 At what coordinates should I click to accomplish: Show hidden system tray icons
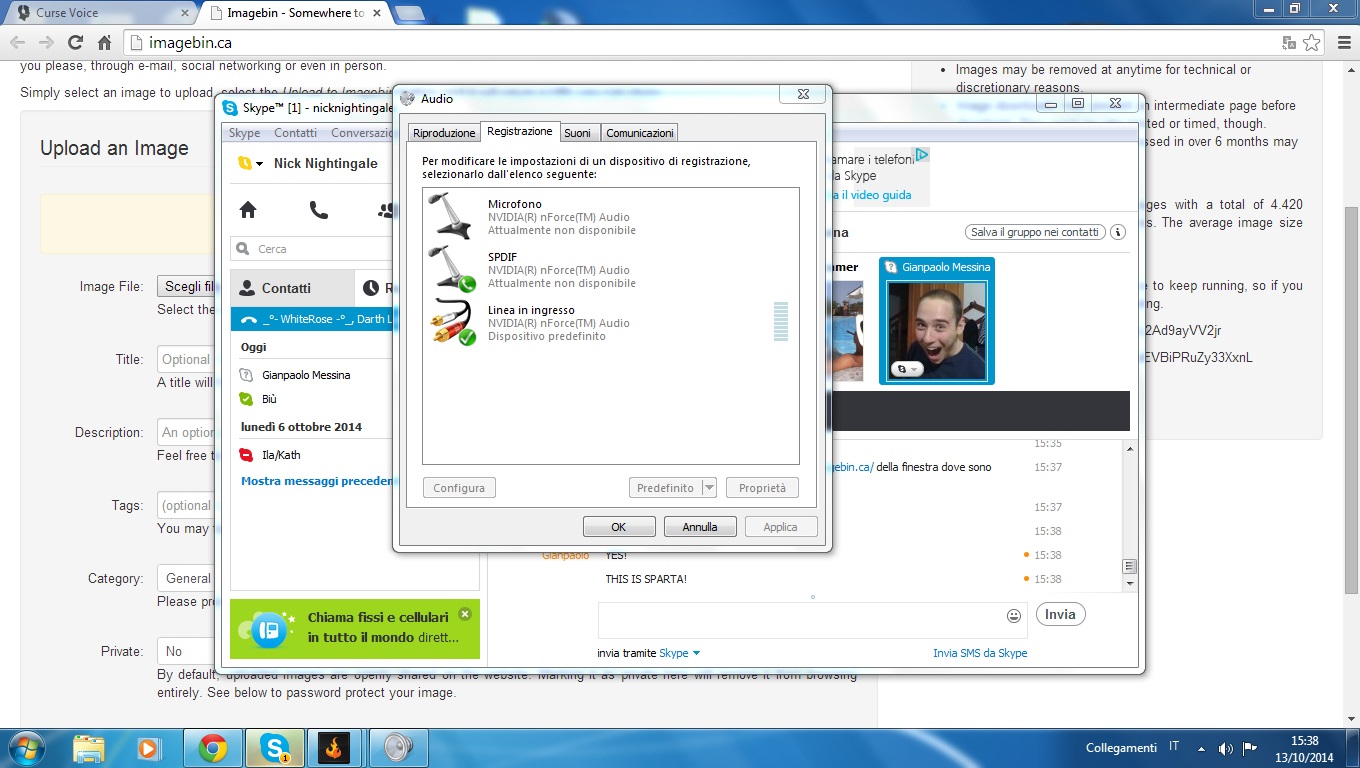[x=1201, y=748]
